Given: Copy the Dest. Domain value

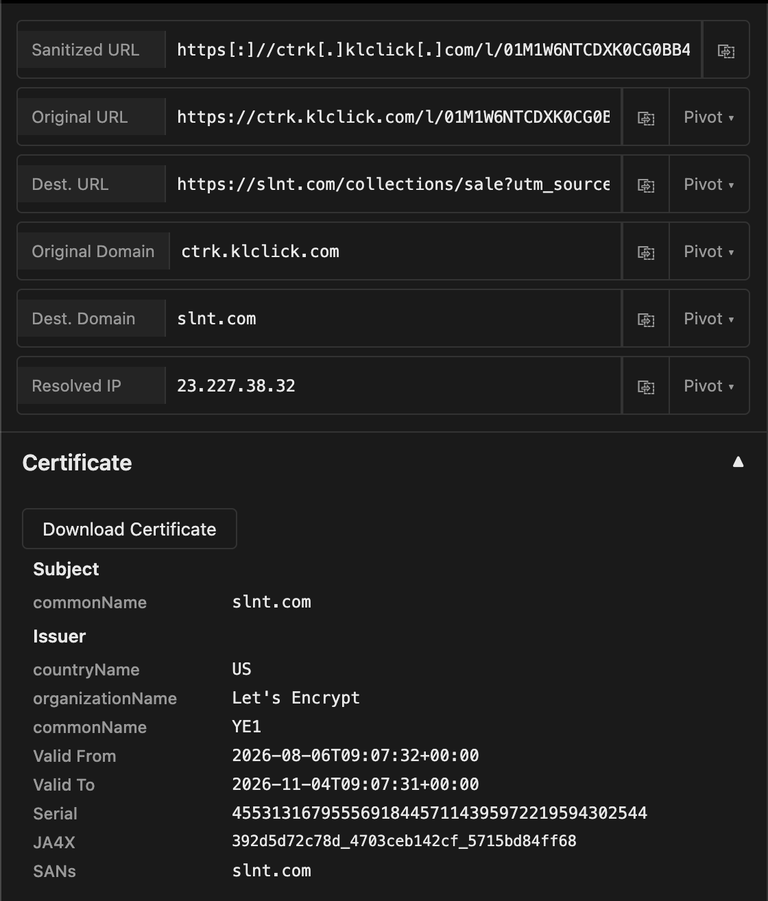Looking at the screenshot, I should point(646,319).
